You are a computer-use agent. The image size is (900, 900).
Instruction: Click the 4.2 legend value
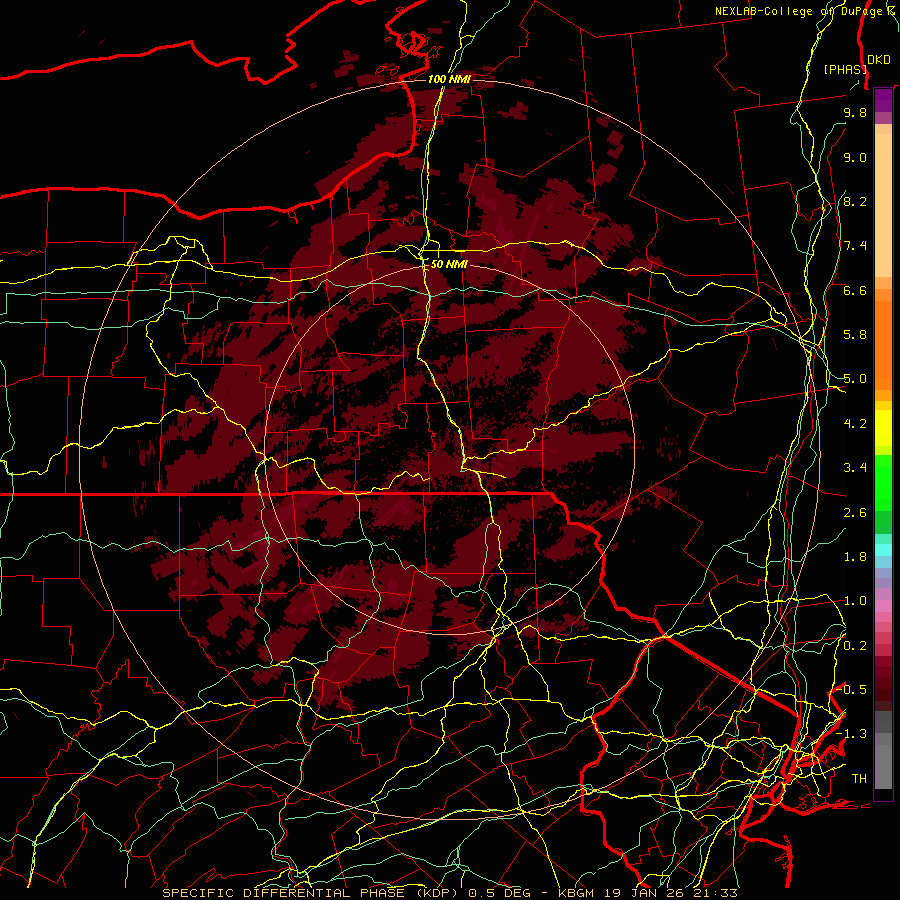tap(855, 424)
